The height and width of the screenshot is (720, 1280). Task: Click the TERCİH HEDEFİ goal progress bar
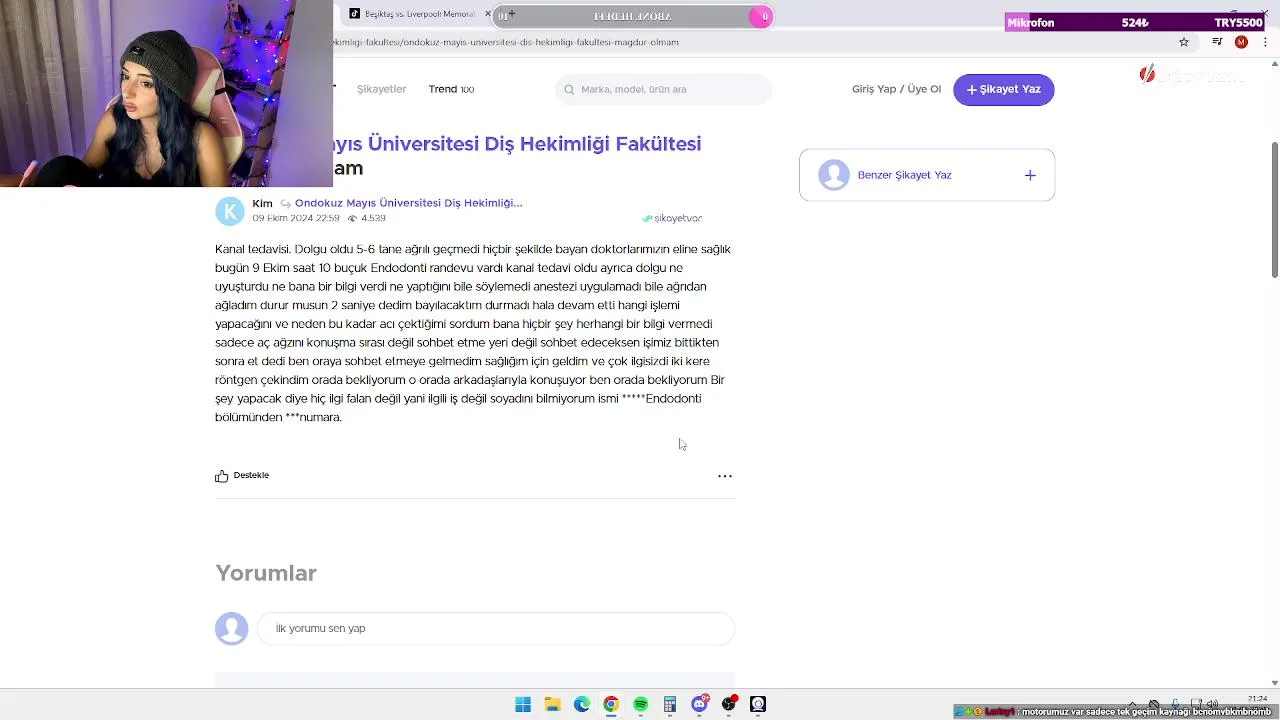632,16
